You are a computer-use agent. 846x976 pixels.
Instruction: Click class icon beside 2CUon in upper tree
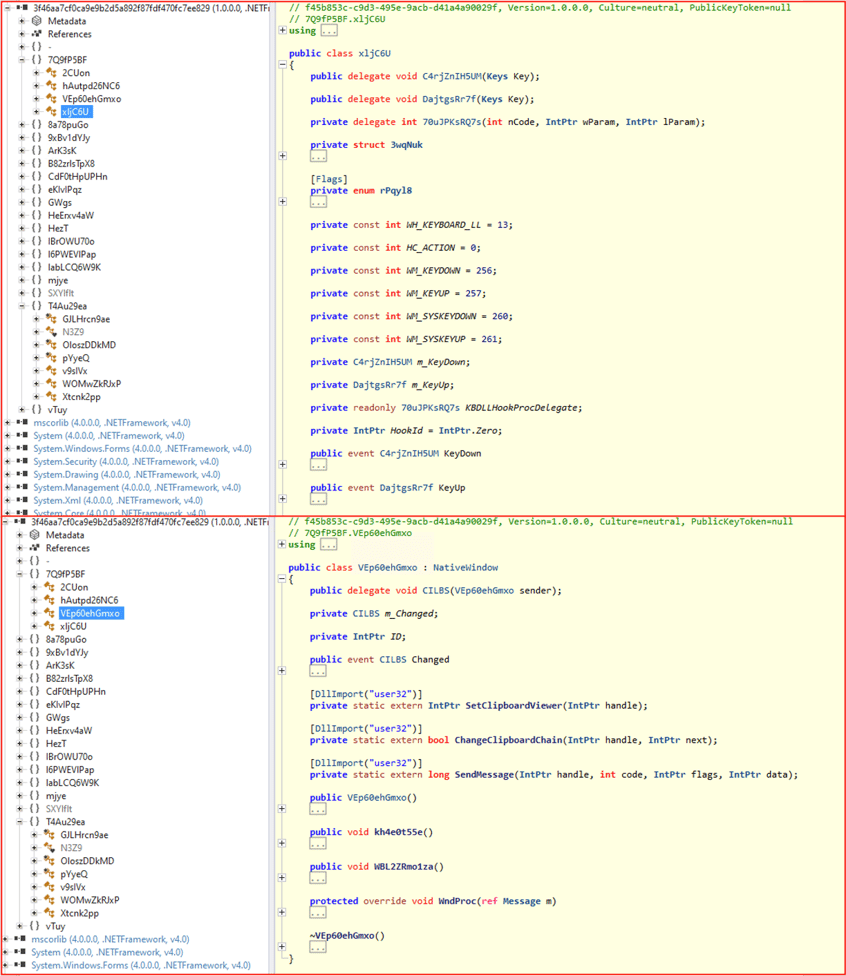click(x=51, y=73)
